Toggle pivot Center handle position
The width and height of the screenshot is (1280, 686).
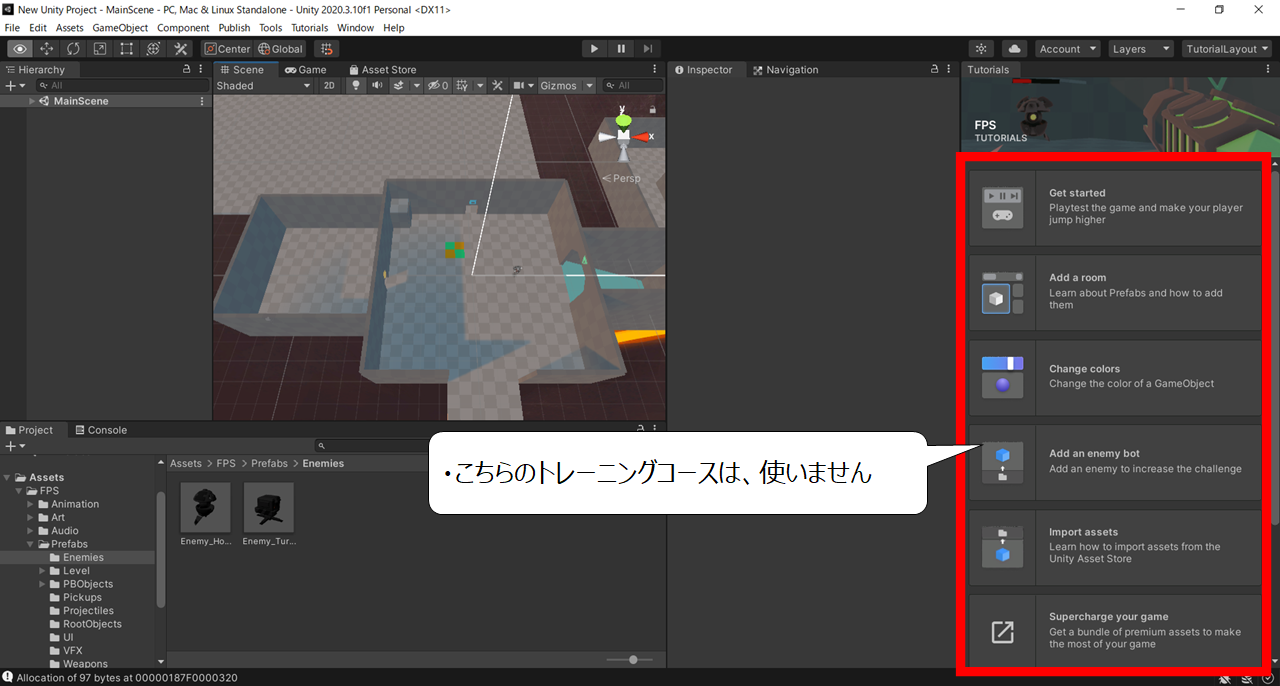(x=227, y=49)
